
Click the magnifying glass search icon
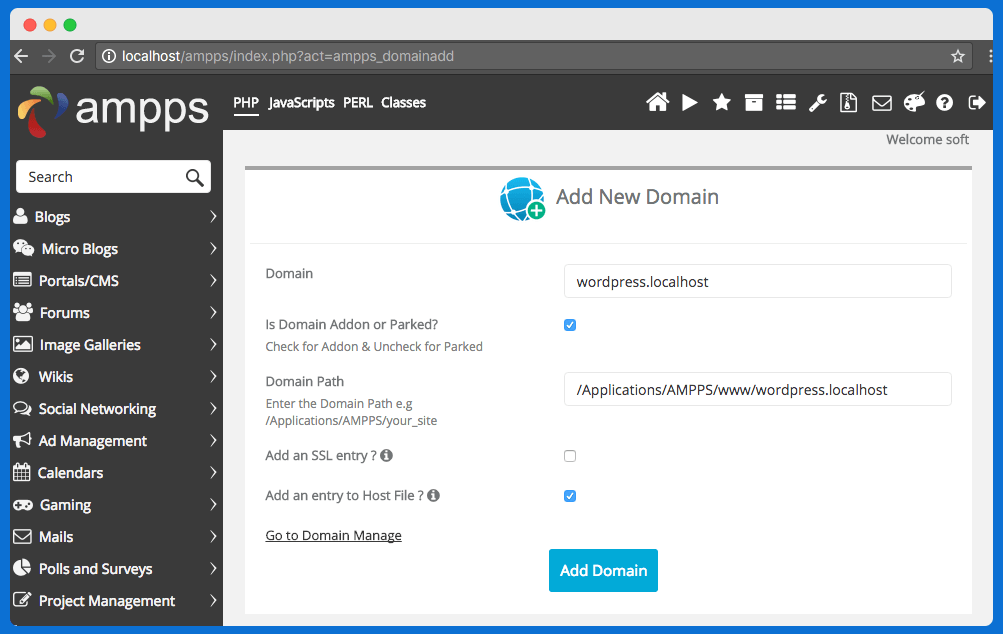tap(194, 177)
